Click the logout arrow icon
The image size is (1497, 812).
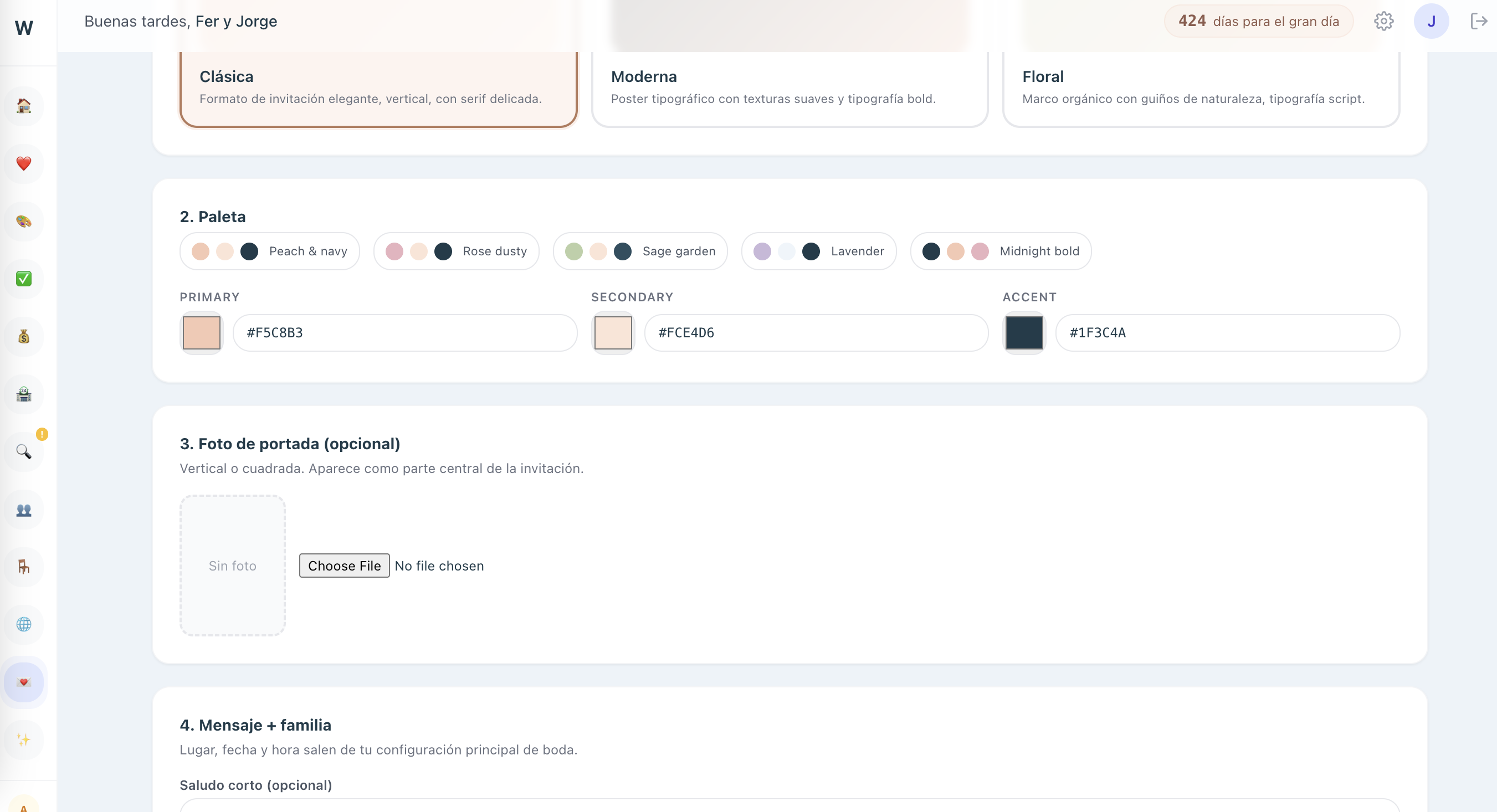point(1478,21)
